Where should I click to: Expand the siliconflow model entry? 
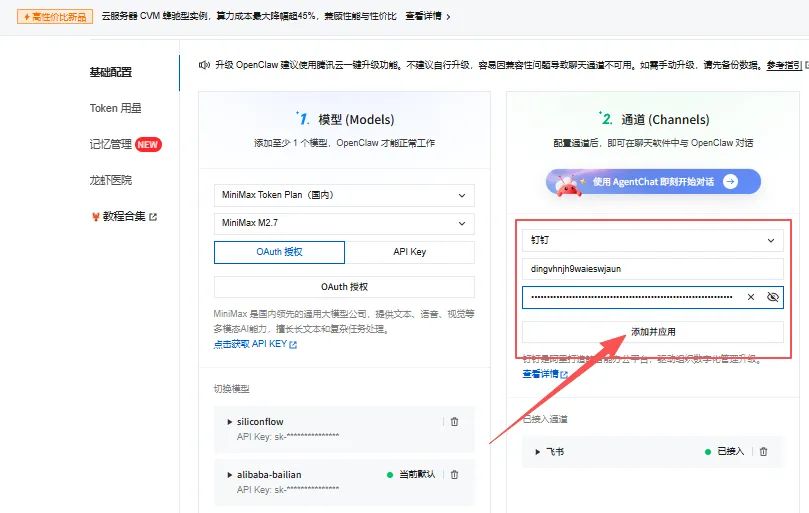tap(230, 422)
